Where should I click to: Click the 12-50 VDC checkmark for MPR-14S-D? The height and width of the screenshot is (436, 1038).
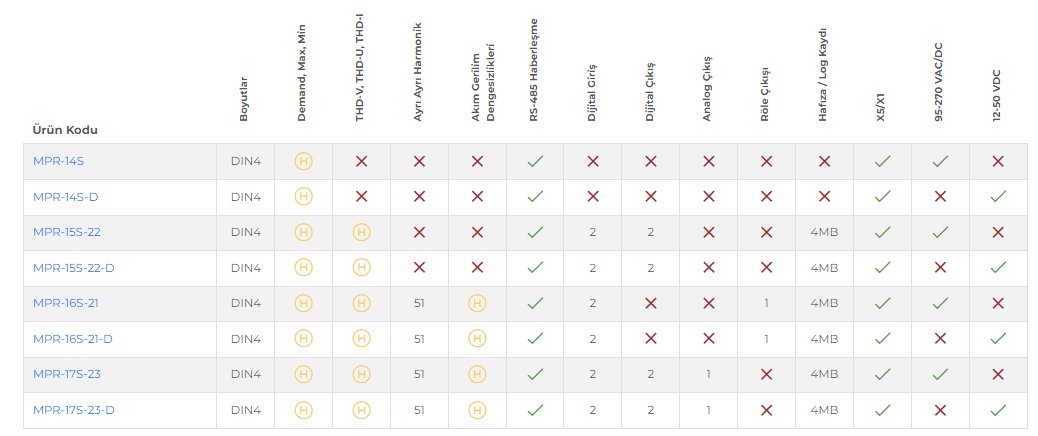[x=998, y=197]
